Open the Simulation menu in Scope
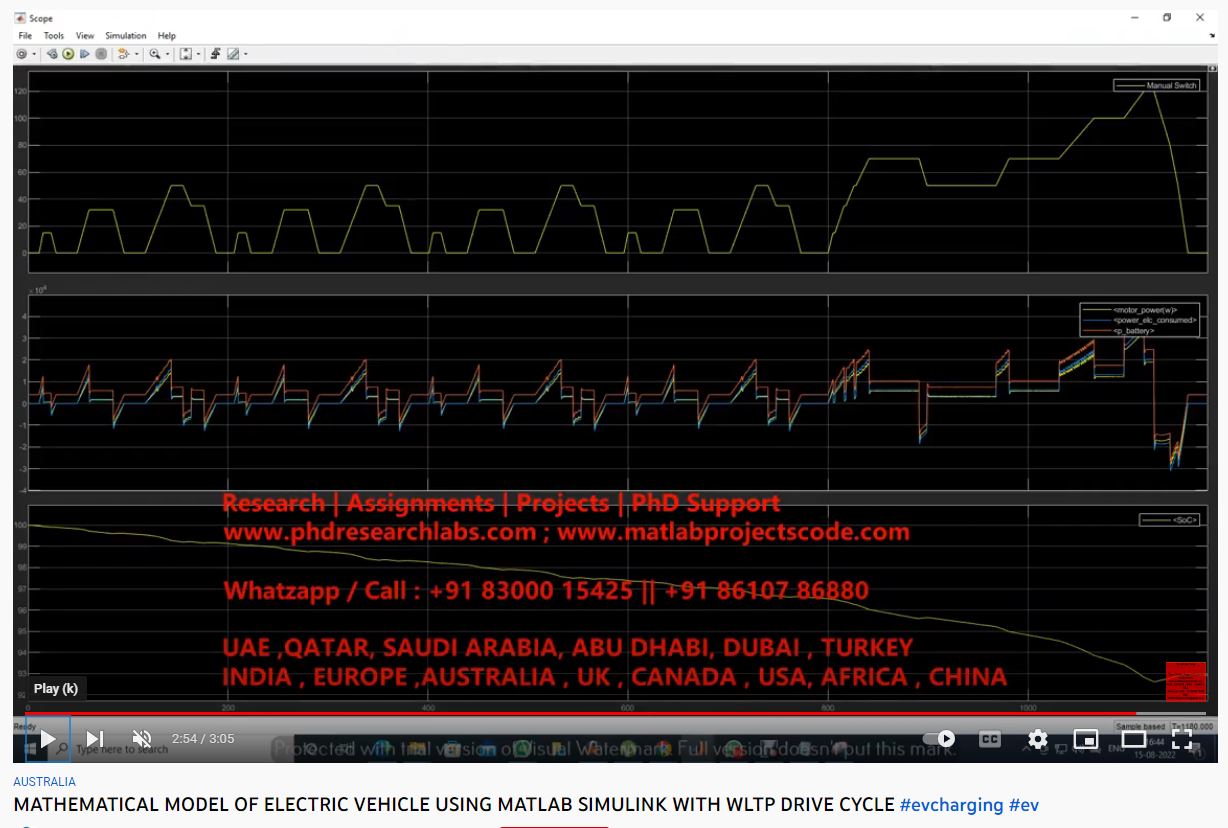The image size is (1228, 828). 126,36
